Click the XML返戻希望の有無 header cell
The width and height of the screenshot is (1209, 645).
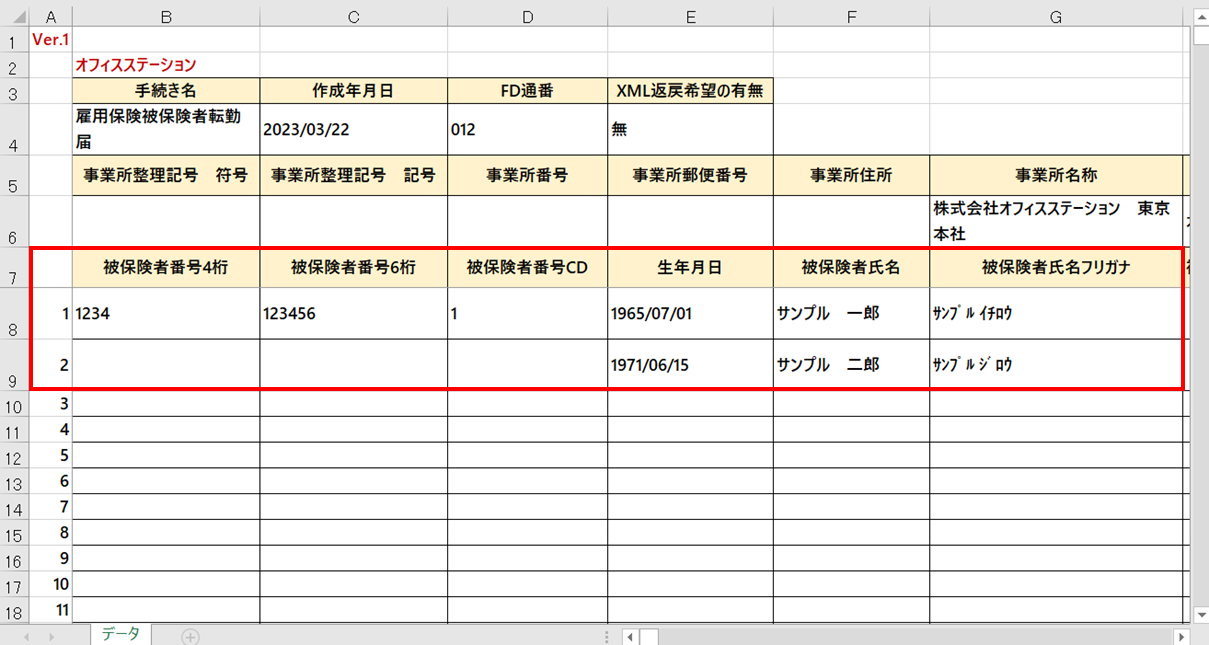coord(690,91)
